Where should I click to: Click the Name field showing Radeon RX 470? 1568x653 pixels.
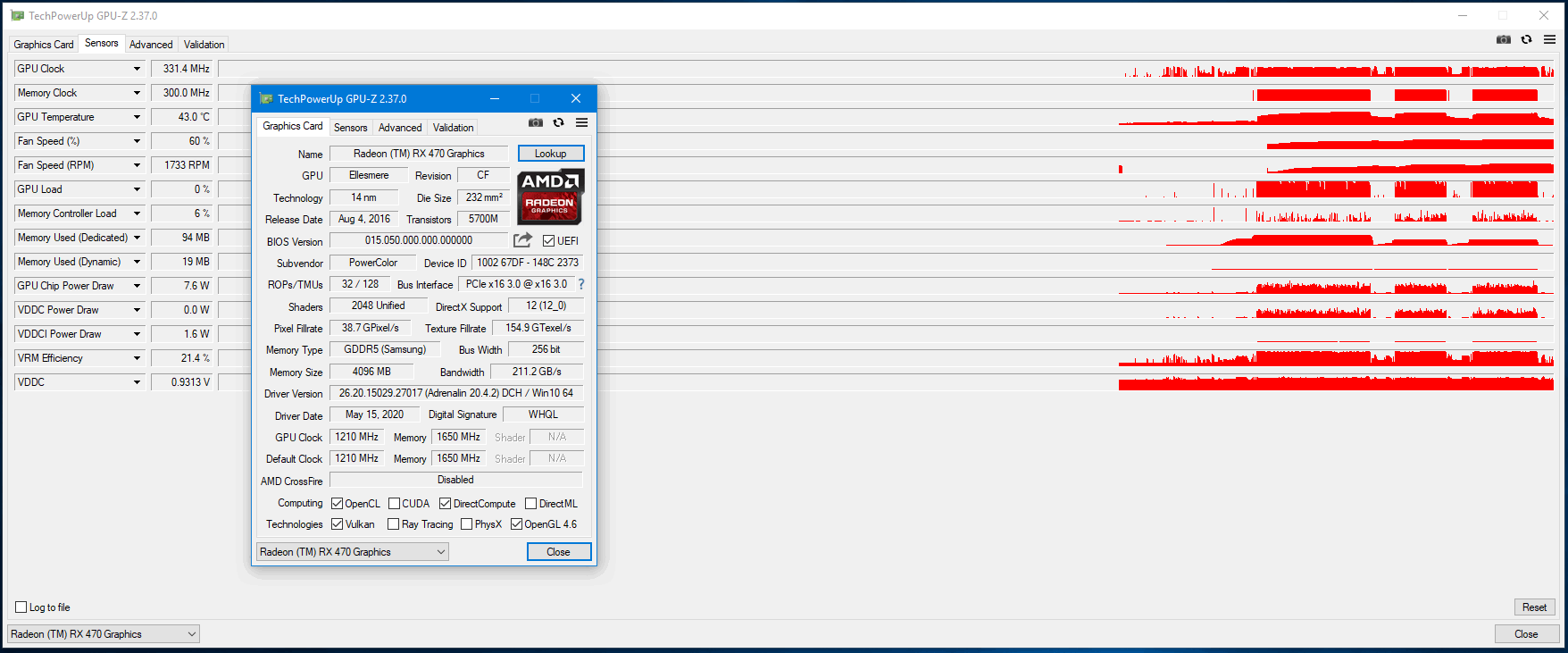(x=419, y=154)
